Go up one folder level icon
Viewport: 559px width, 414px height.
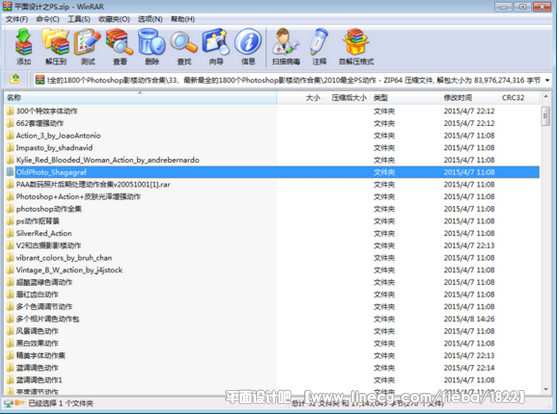click(15, 79)
